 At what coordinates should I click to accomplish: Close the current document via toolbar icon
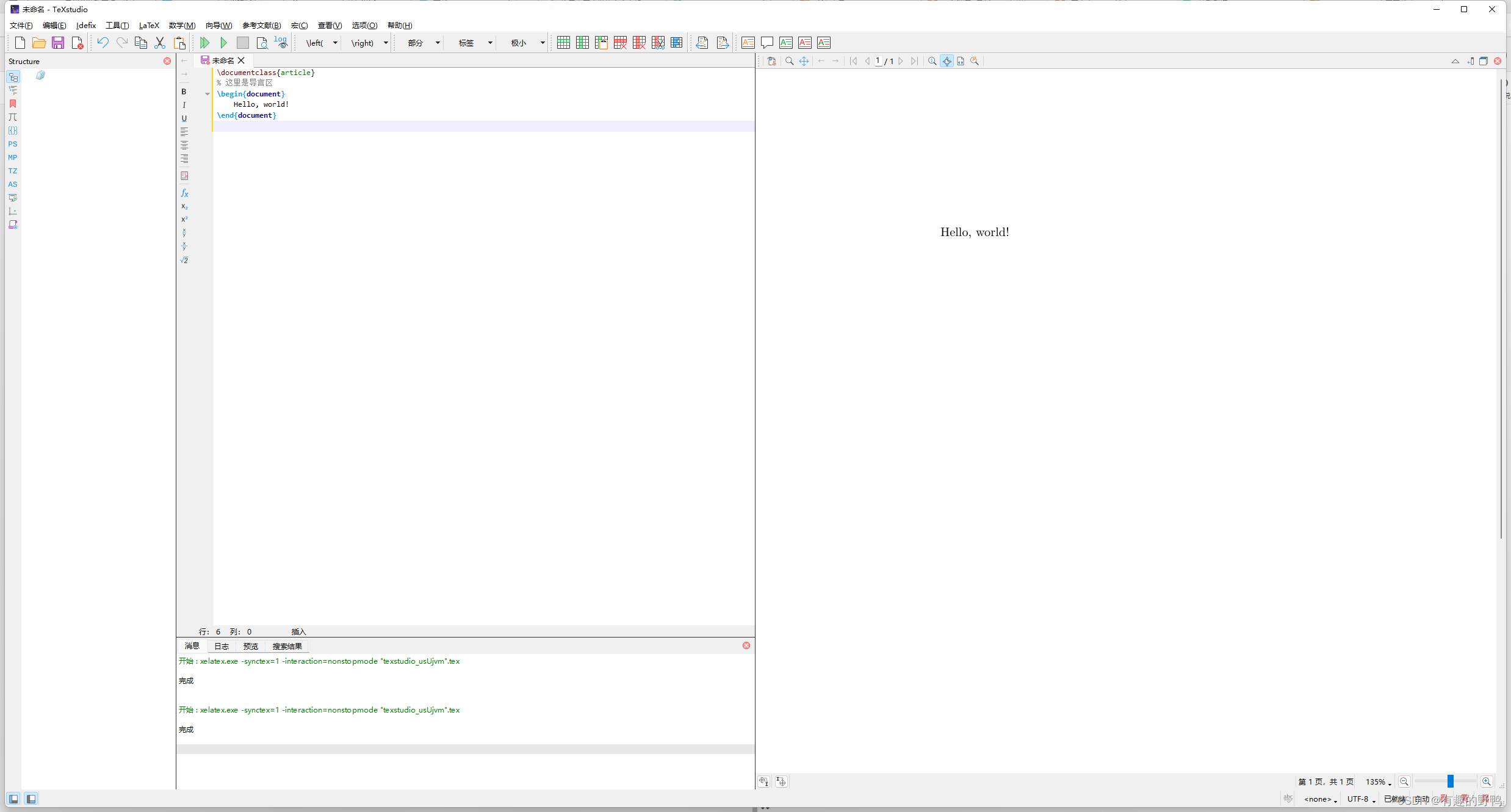click(77, 43)
